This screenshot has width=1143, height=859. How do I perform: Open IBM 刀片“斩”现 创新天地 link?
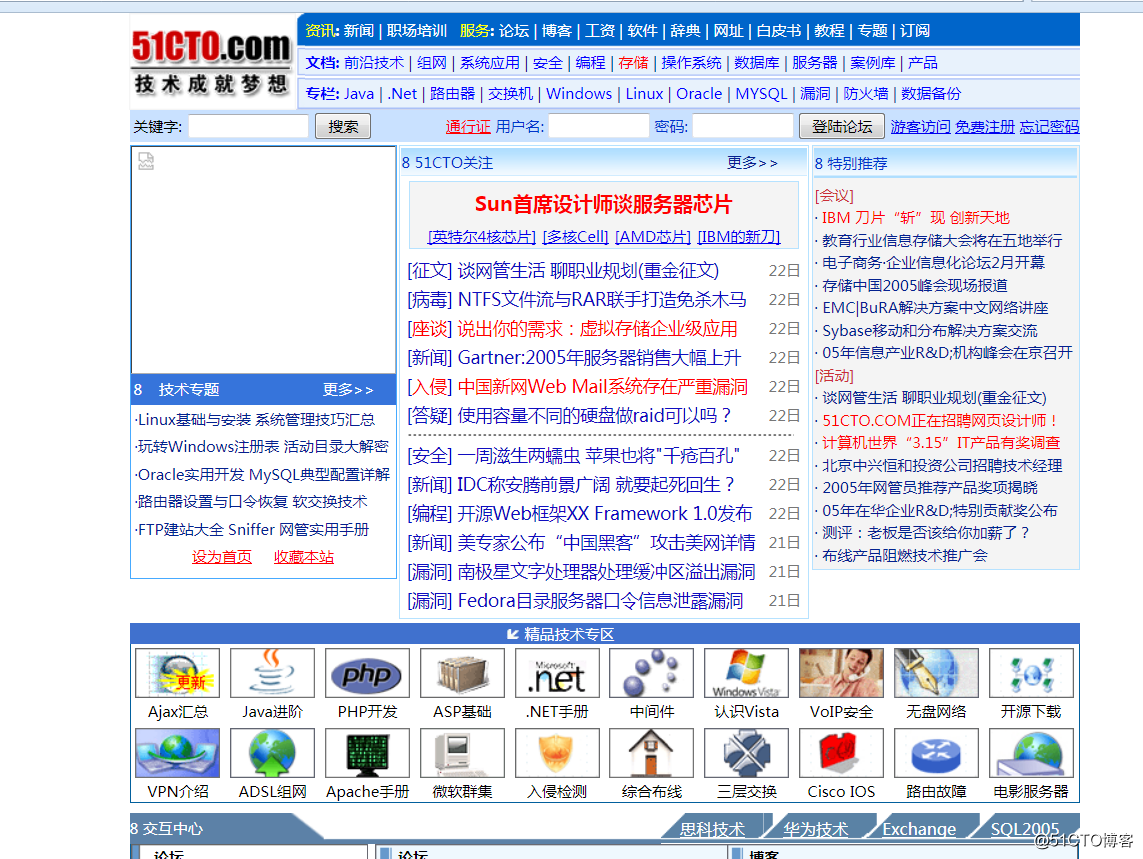tap(916, 217)
